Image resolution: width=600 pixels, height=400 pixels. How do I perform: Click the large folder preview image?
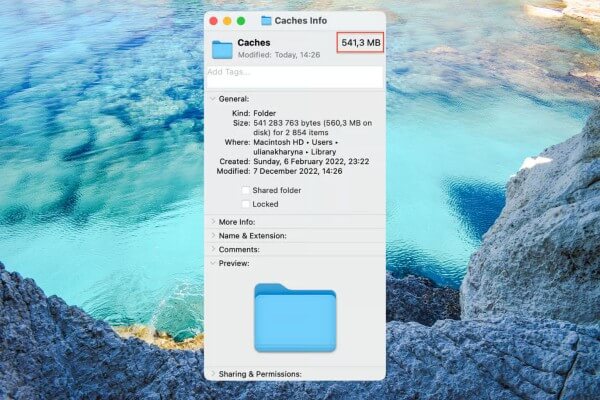point(295,317)
